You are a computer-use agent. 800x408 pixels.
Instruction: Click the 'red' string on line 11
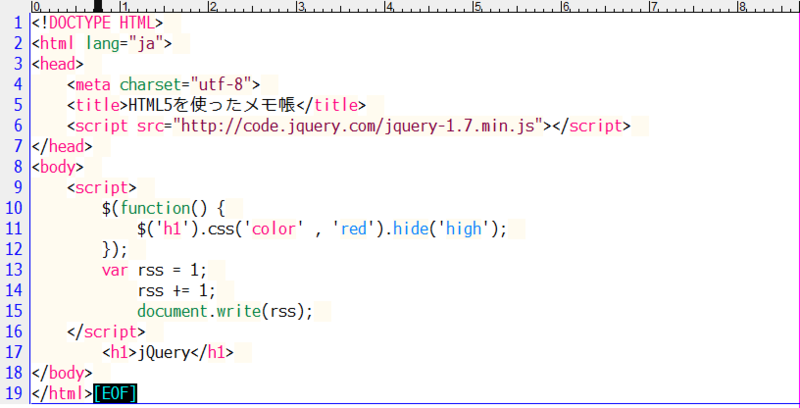[x=354, y=229]
